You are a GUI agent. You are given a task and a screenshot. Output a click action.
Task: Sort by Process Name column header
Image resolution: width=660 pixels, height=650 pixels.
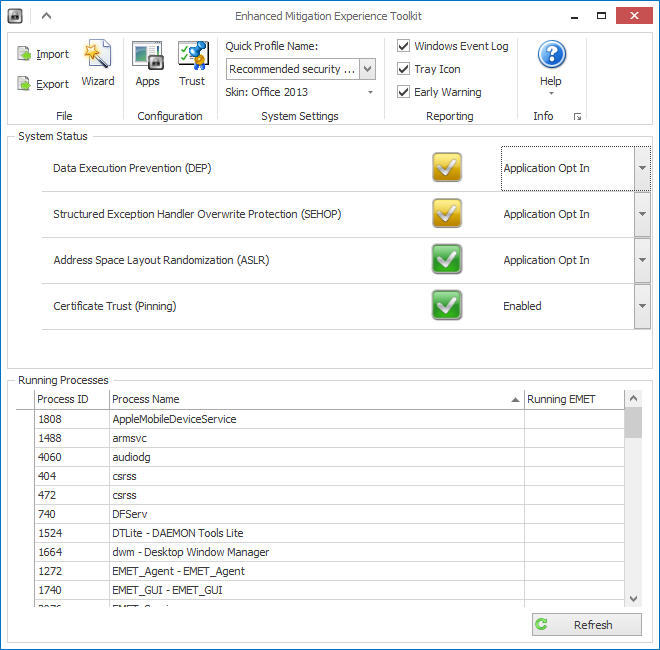(317, 399)
